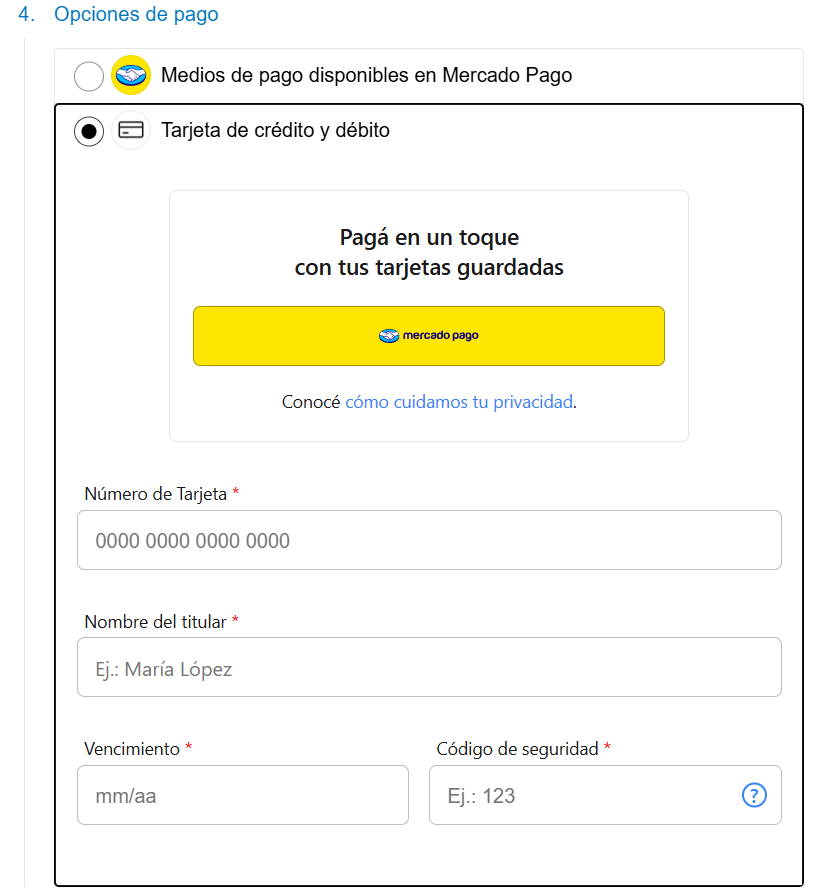Open the security code help icon
Screen dimensions: 821x893
(754, 796)
